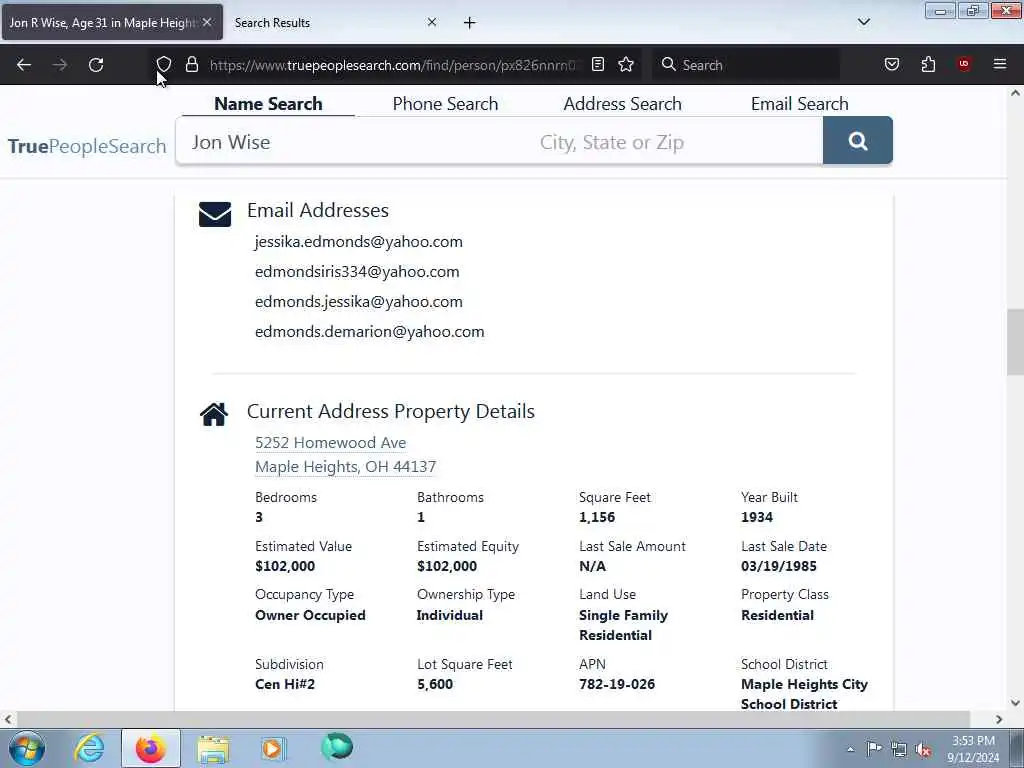Click the Email Addresses heading
1024x768 pixels.
[x=317, y=210]
